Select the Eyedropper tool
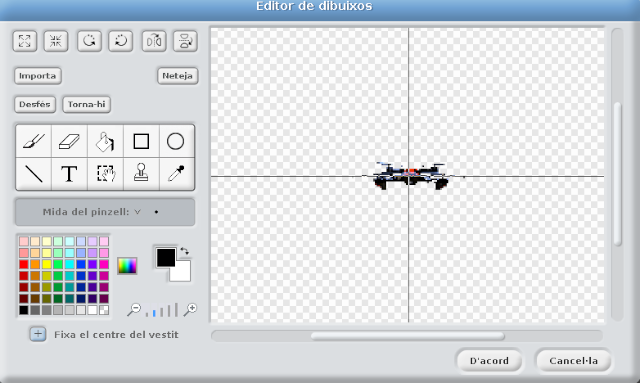The image size is (640, 383). click(176, 174)
